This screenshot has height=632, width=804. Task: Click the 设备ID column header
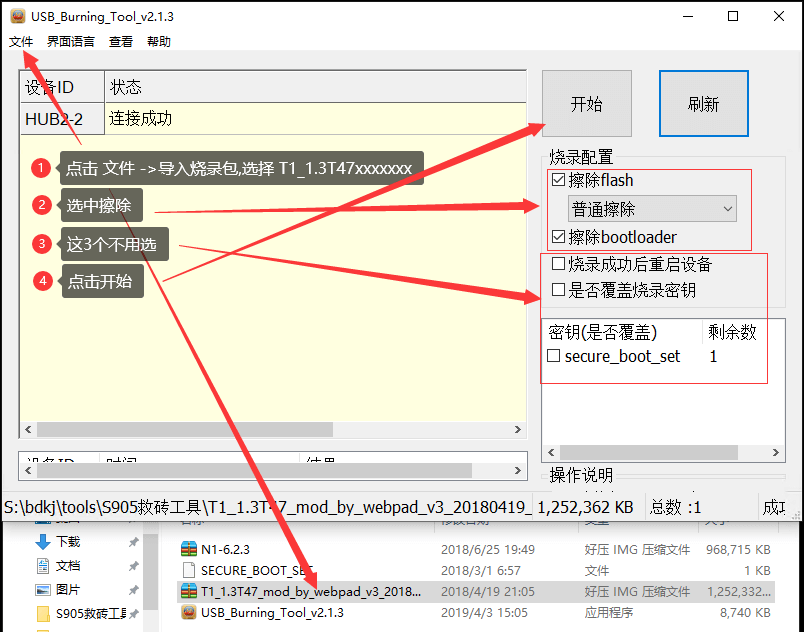[63, 87]
